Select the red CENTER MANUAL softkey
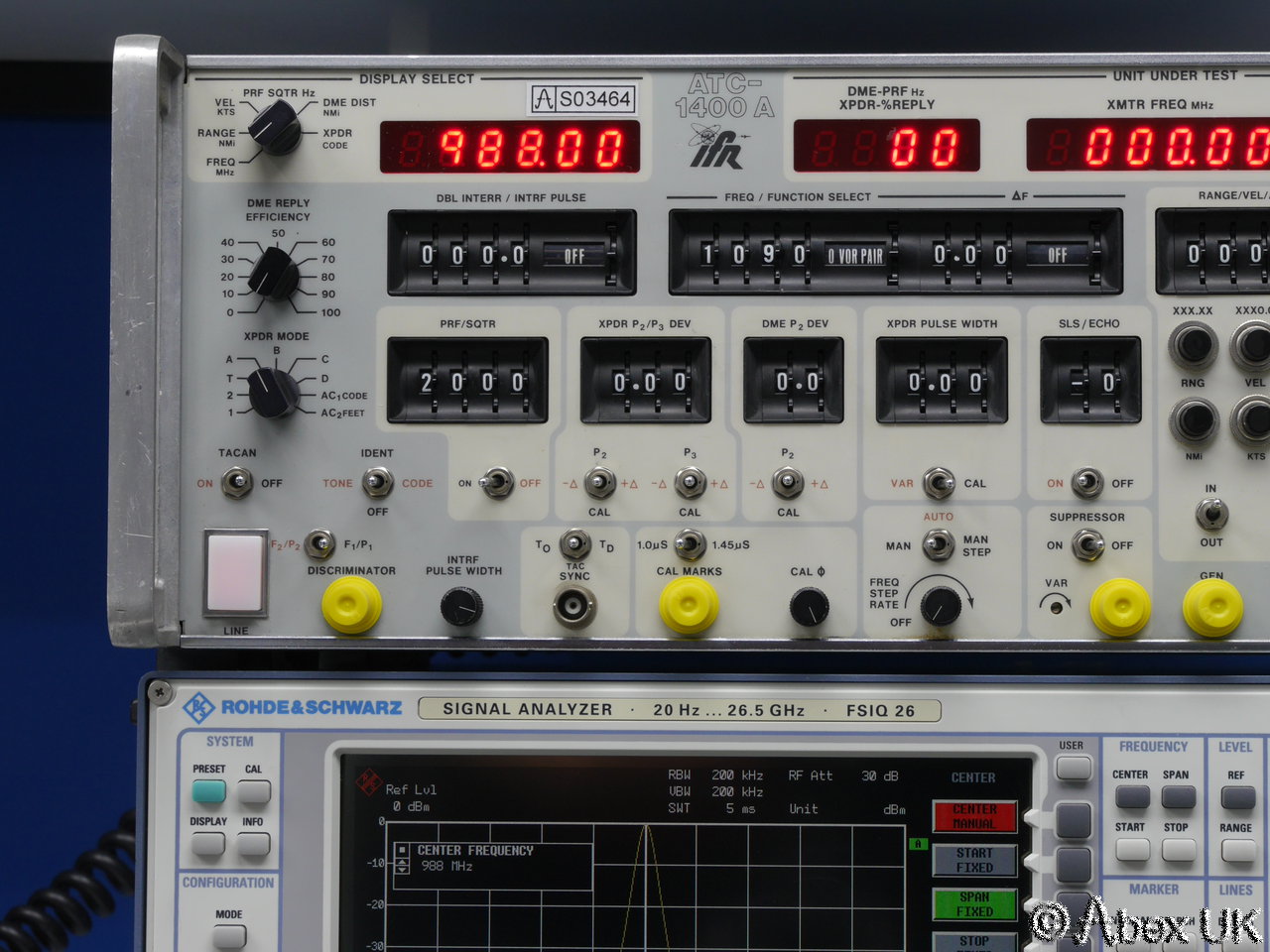This screenshot has height=952, width=1270. point(974,816)
